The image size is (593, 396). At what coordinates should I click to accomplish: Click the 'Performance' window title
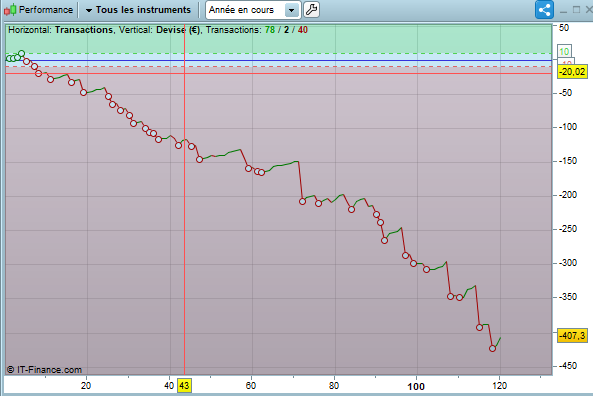coord(46,10)
